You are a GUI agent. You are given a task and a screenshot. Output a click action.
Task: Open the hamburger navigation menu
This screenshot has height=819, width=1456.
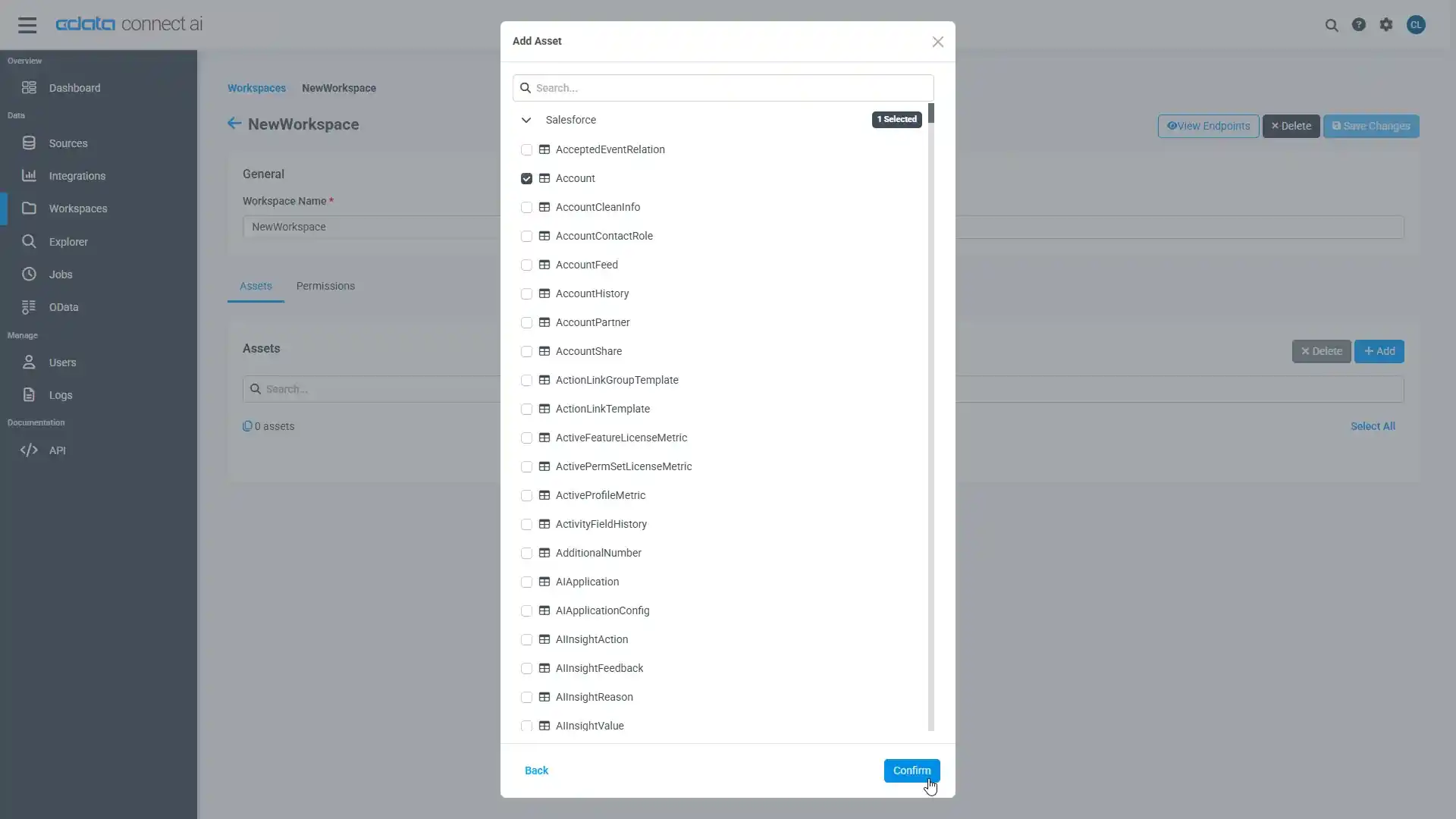[27, 25]
